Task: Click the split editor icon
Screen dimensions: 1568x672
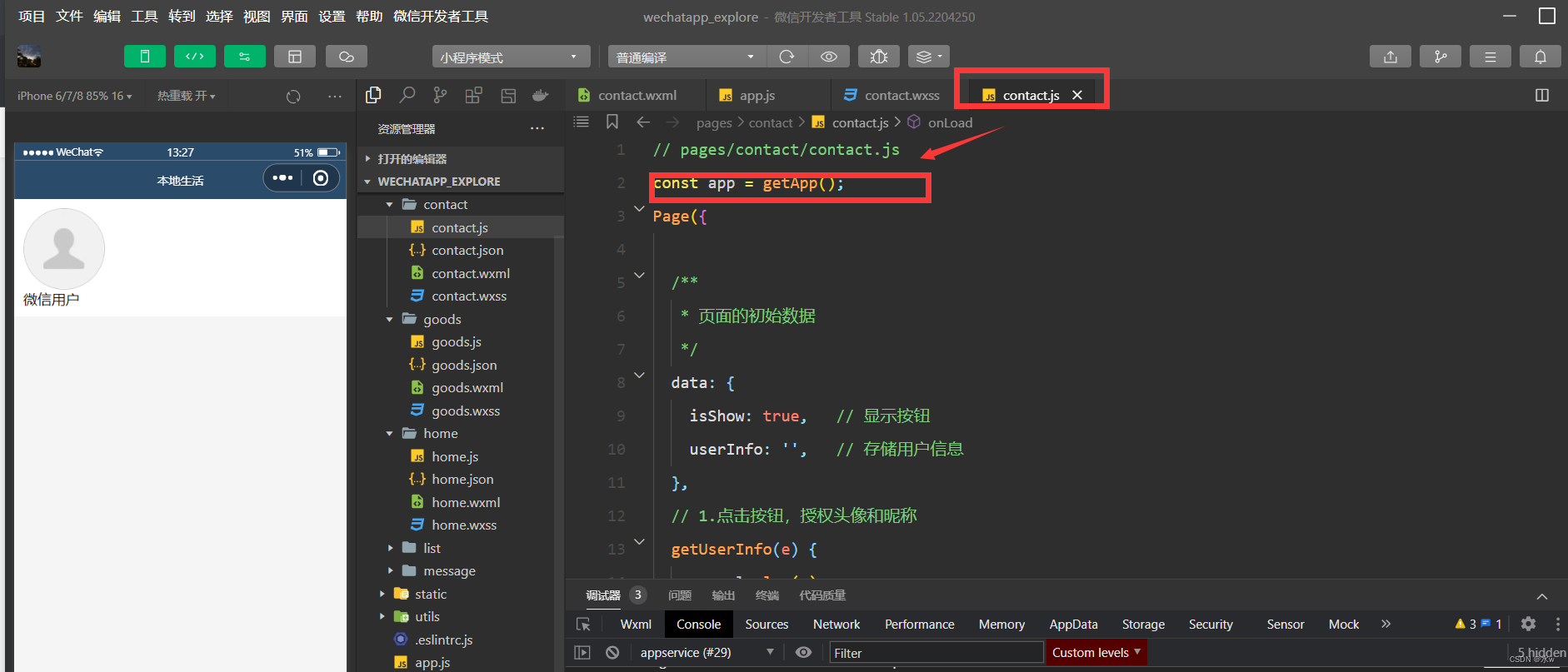Action: point(1542,95)
